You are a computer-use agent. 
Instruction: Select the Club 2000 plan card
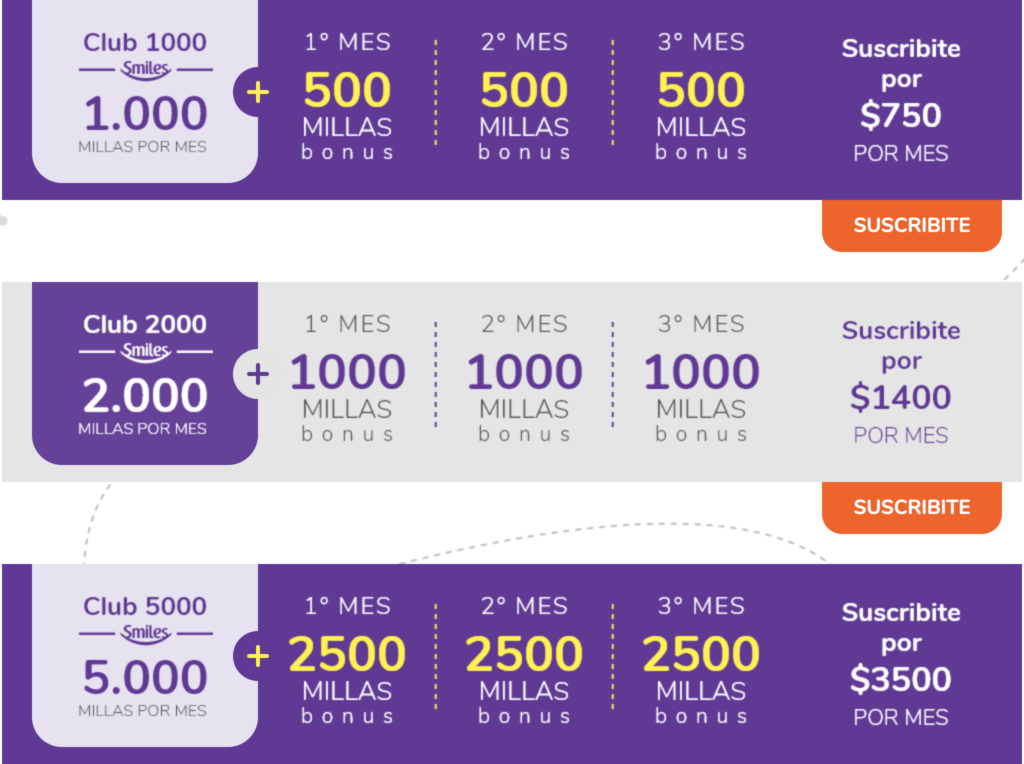[x=145, y=374]
